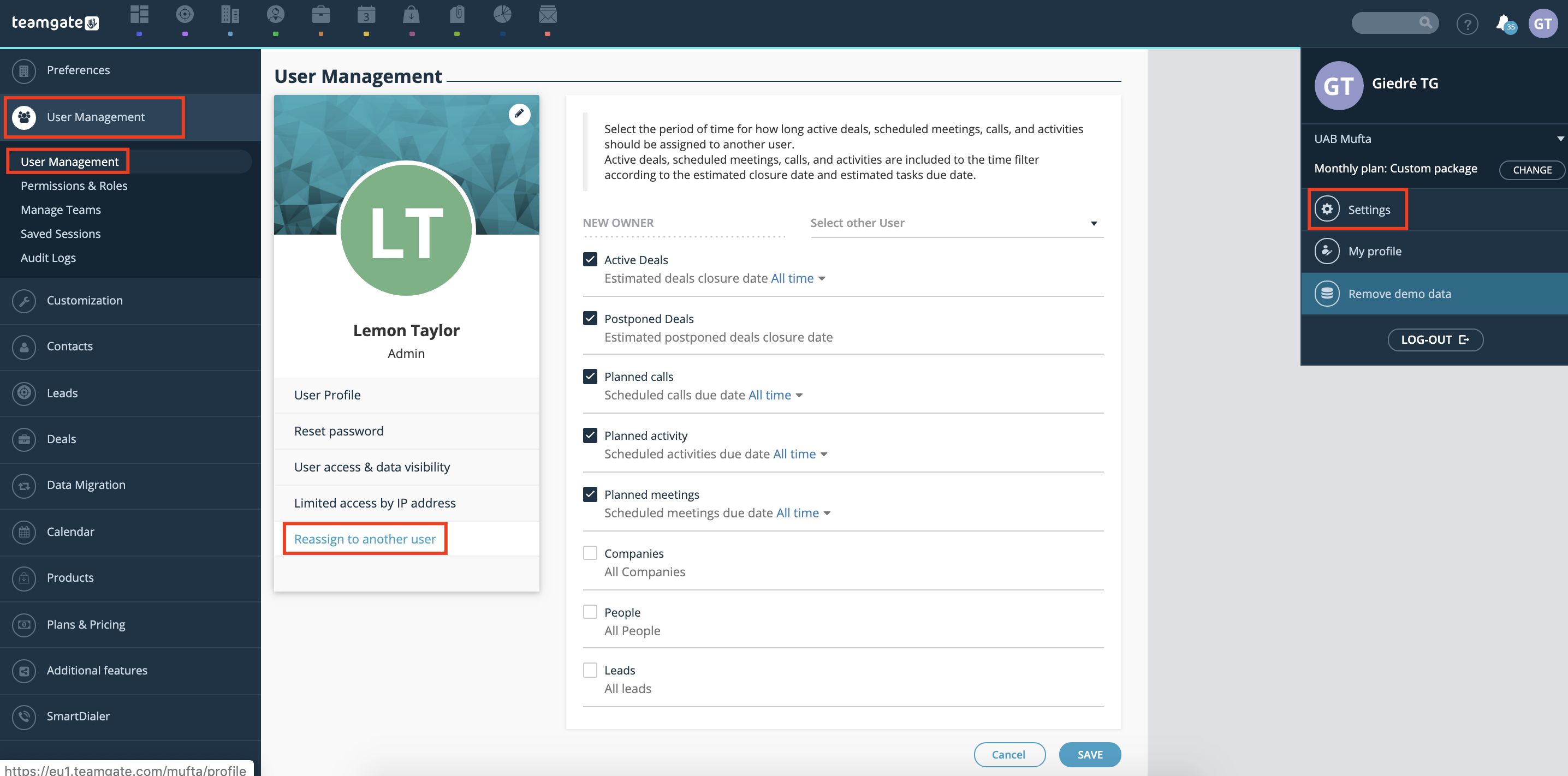Click the Plans & Pricing money icon
Viewport: 1568px width, 776px height.
pyautogui.click(x=23, y=625)
